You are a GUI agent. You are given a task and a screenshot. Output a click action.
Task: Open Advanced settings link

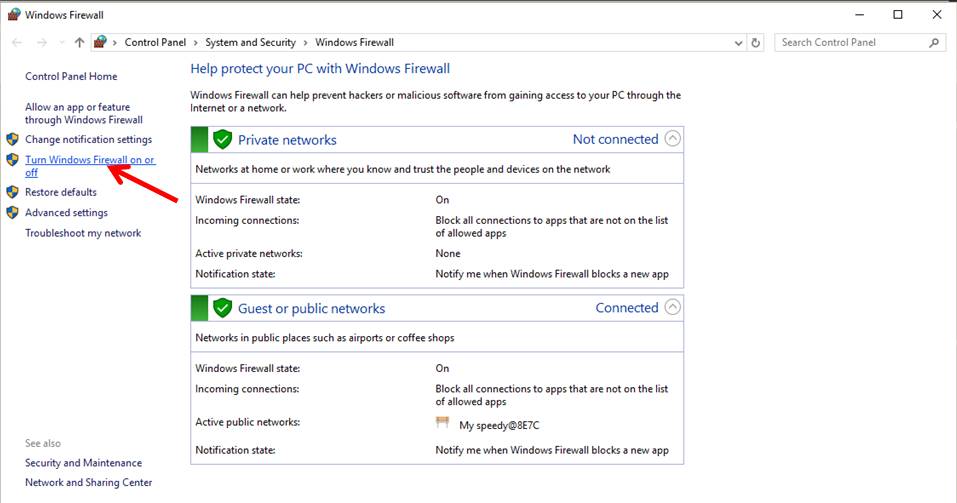pyautogui.click(x=66, y=212)
